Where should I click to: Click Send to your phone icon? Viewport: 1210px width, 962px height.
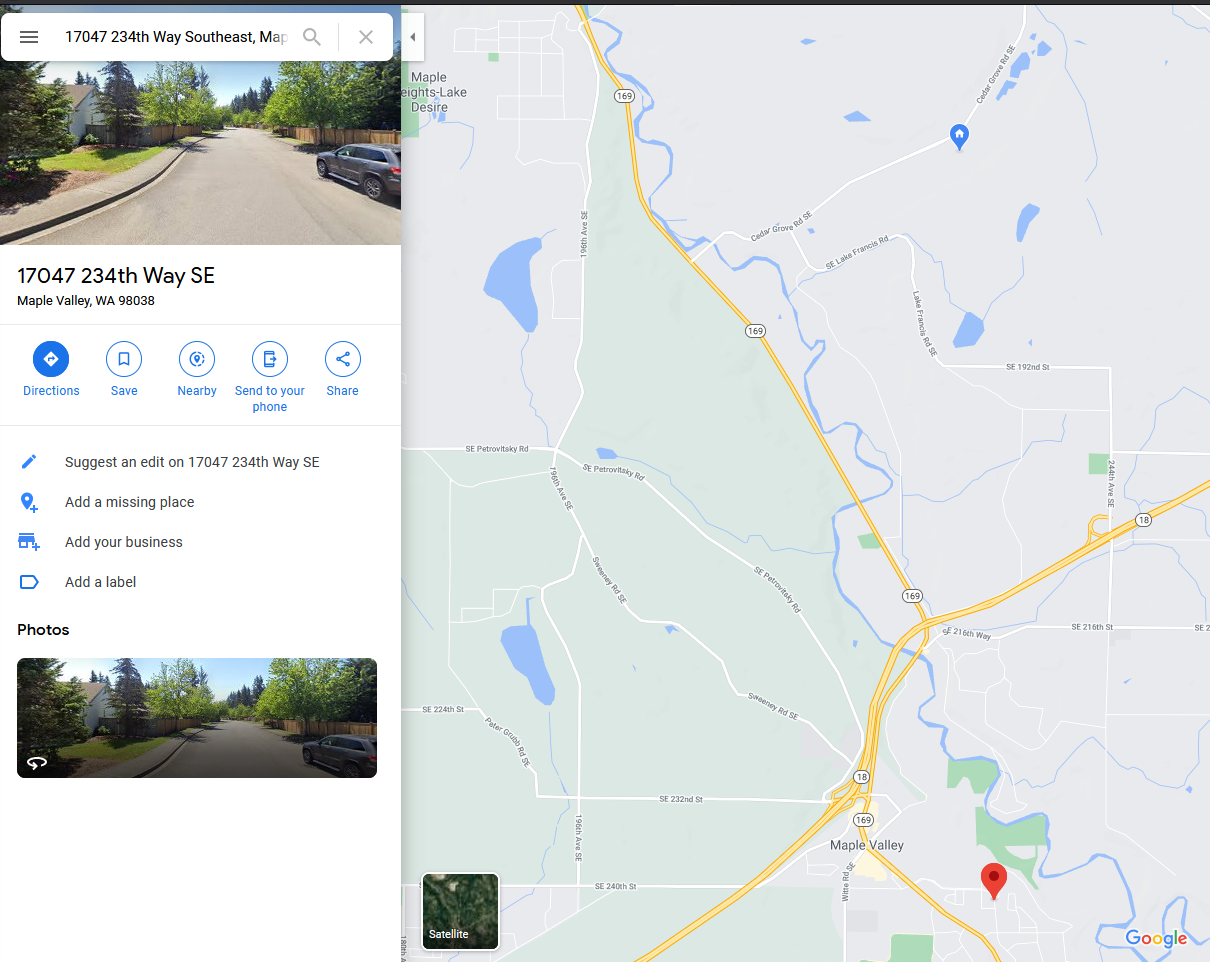(x=270, y=359)
